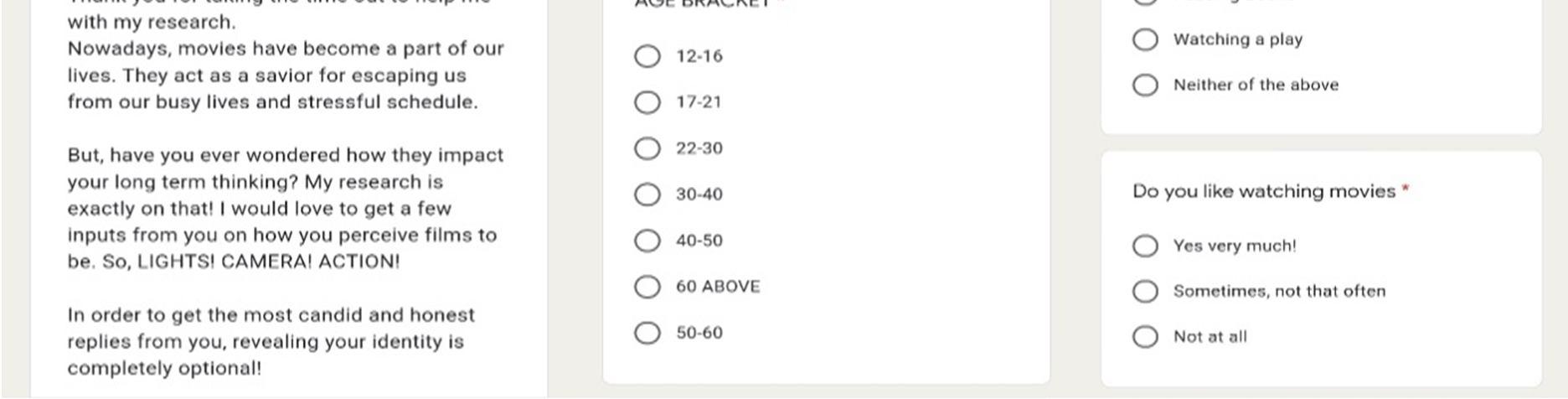Select the 30-40 age option
1568x399 pixels.
pos(647,194)
